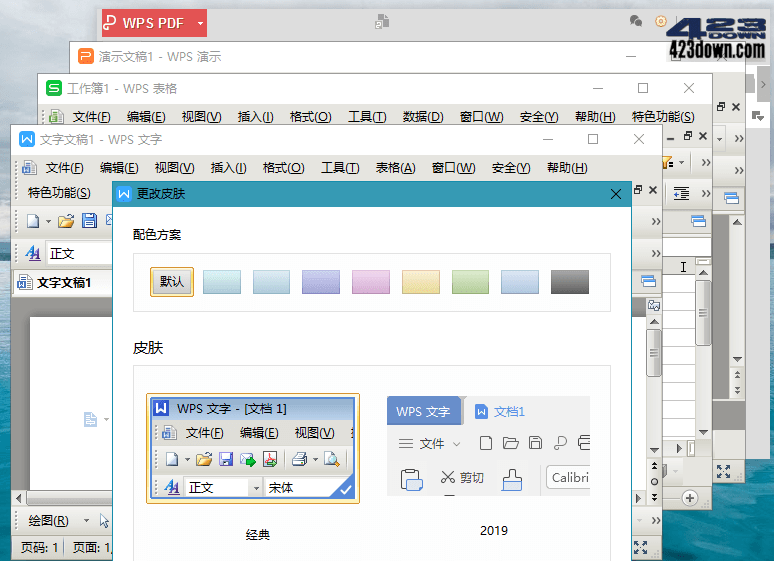Click the blue window panel icon beside the double chevron
Image resolution: width=774 pixels, height=561 pixels.
pyautogui.click(x=698, y=221)
